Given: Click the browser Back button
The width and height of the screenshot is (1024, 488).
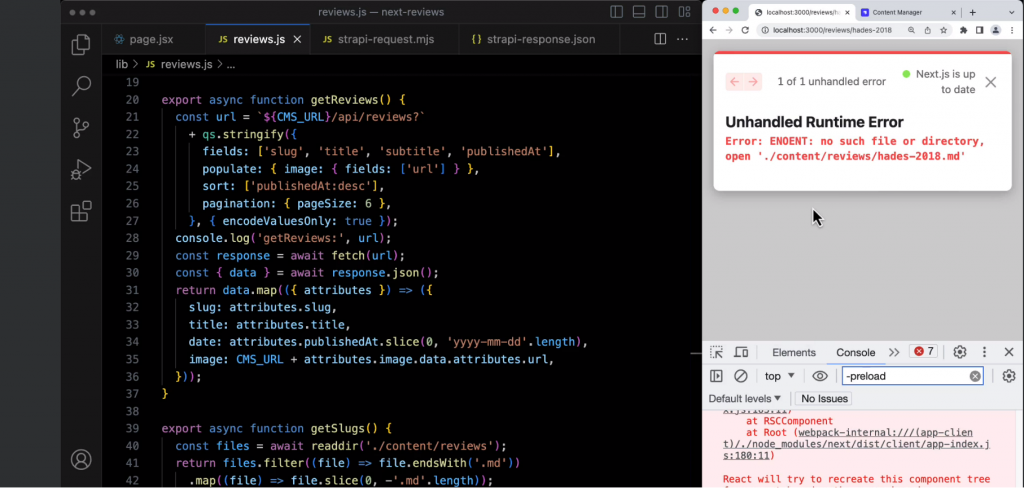Looking at the screenshot, I should point(713,30).
